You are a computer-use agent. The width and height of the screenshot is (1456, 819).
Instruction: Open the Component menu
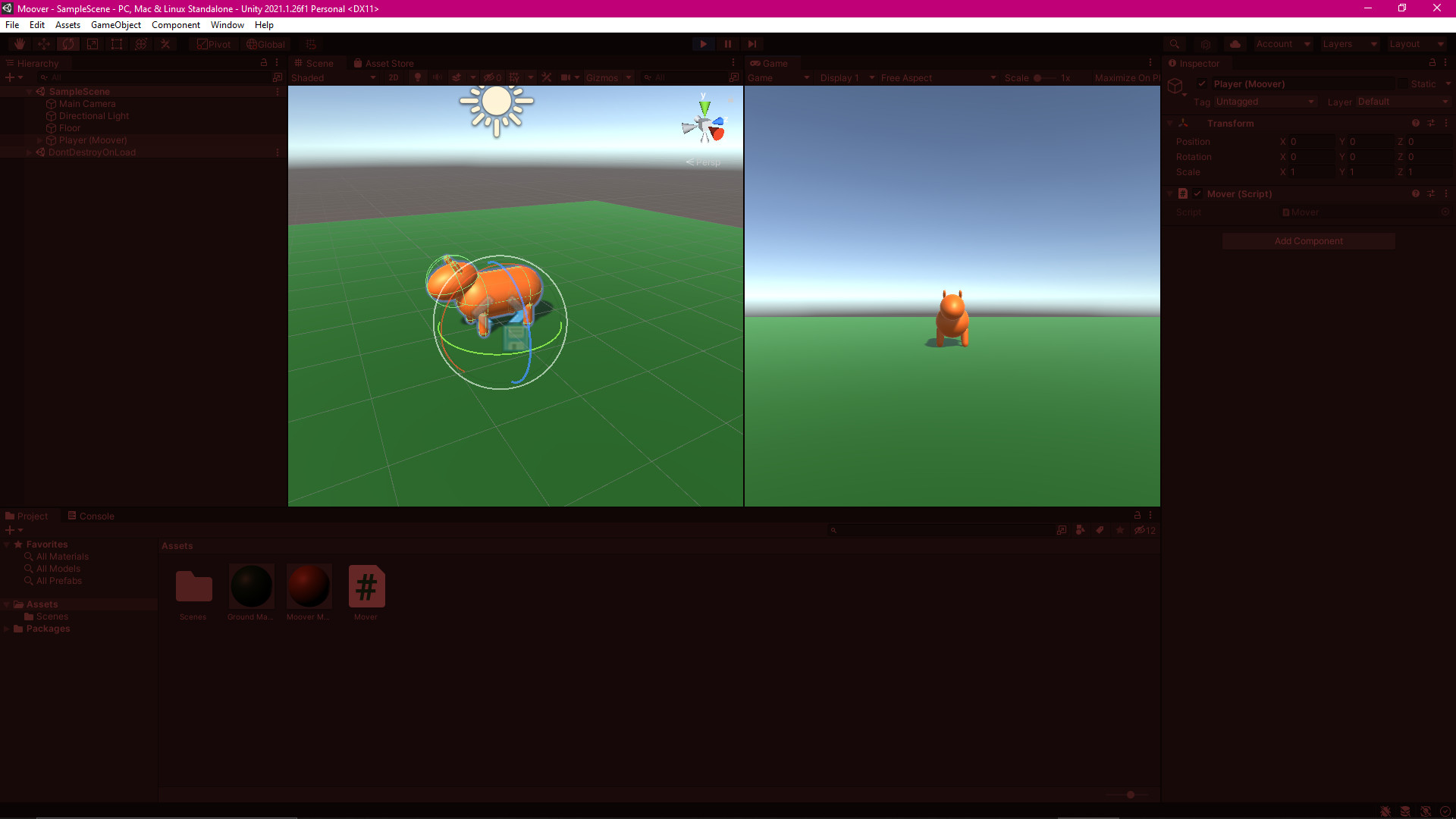(x=176, y=25)
